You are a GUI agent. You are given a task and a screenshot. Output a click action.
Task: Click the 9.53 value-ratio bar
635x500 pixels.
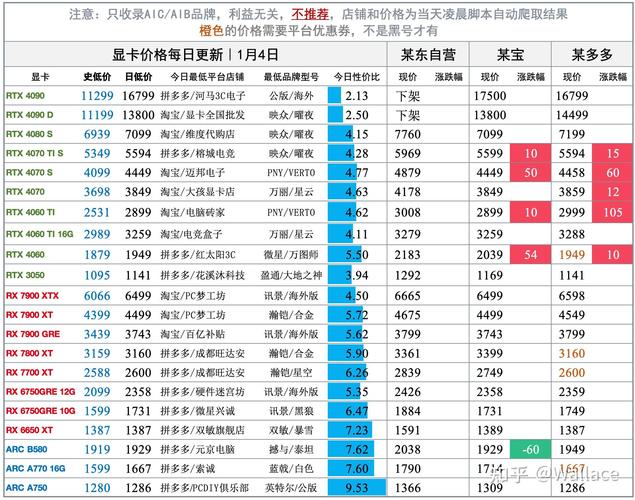(357, 487)
